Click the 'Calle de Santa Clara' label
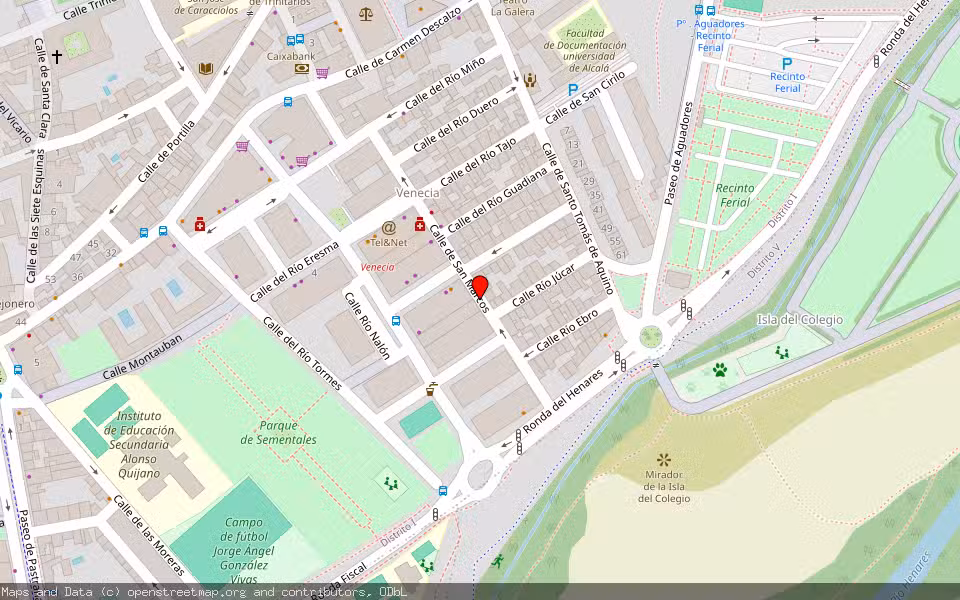This screenshot has height=600, width=960. tap(41, 88)
